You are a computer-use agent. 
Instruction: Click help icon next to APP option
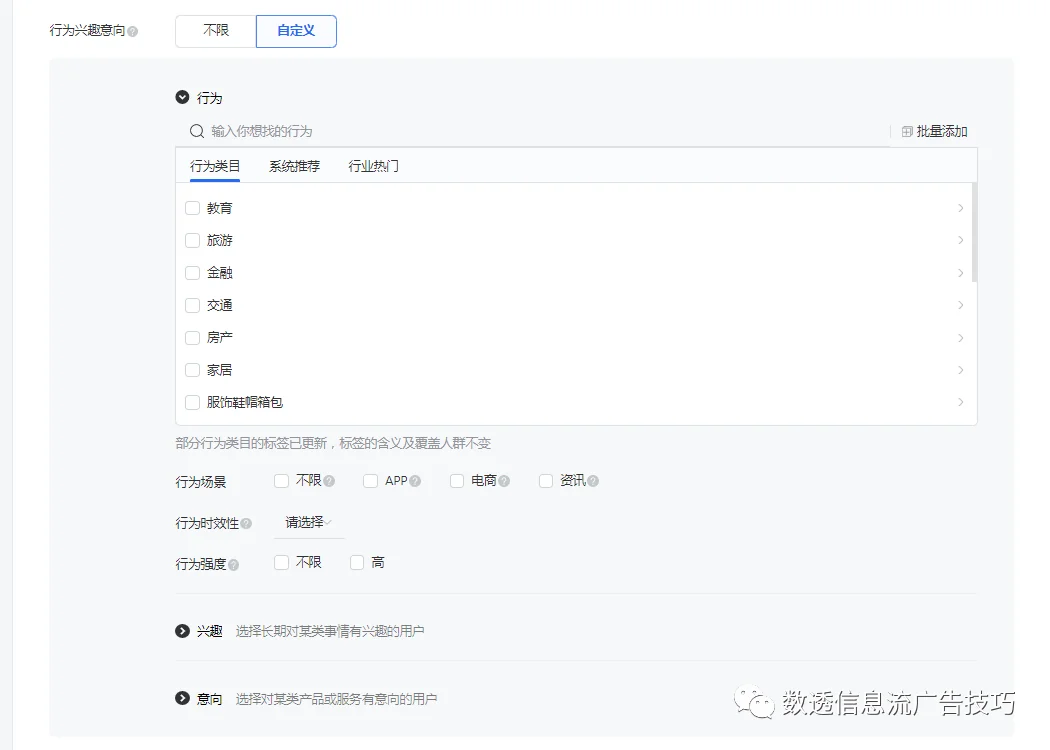[415, 481]
